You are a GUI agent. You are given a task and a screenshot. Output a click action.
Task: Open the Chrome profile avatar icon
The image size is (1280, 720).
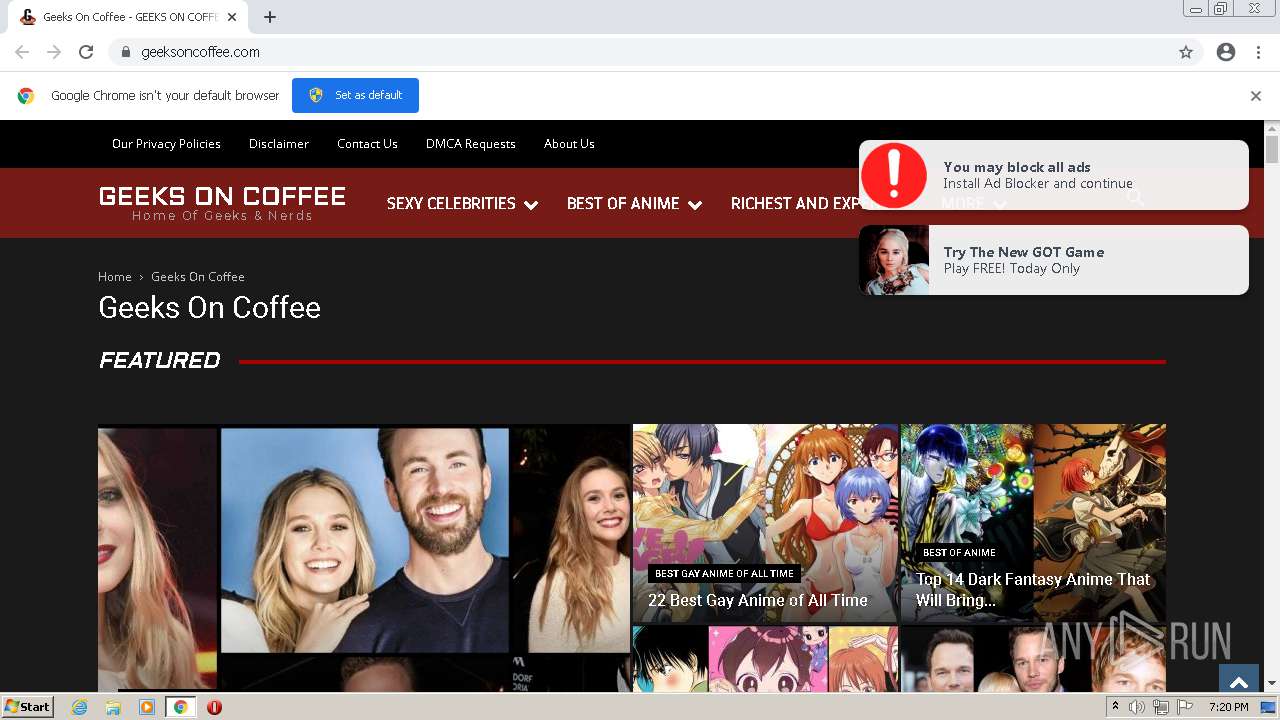1226,52
